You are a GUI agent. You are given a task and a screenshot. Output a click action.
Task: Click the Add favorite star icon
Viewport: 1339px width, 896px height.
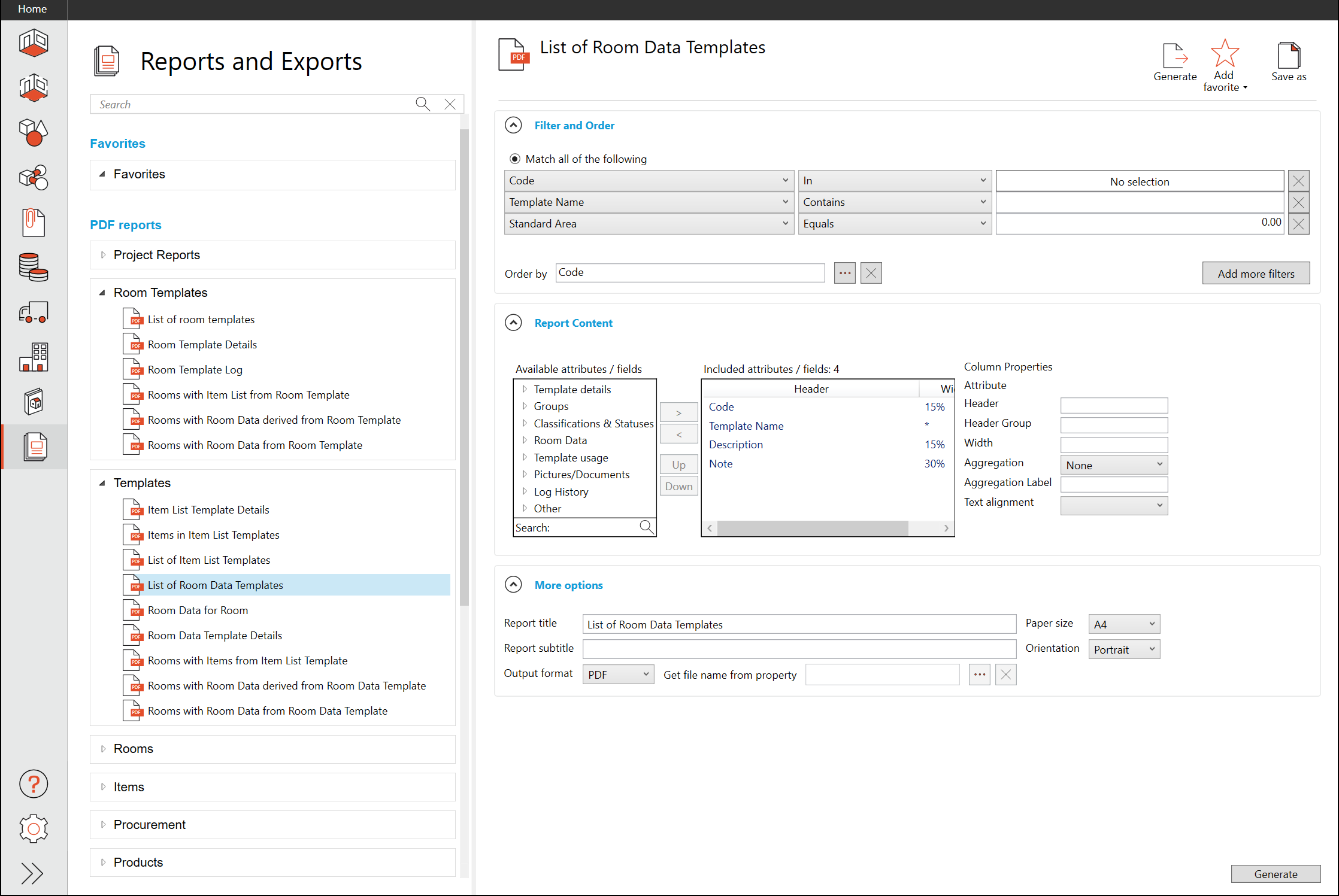pyautogui.click(x=1224, y=54)
